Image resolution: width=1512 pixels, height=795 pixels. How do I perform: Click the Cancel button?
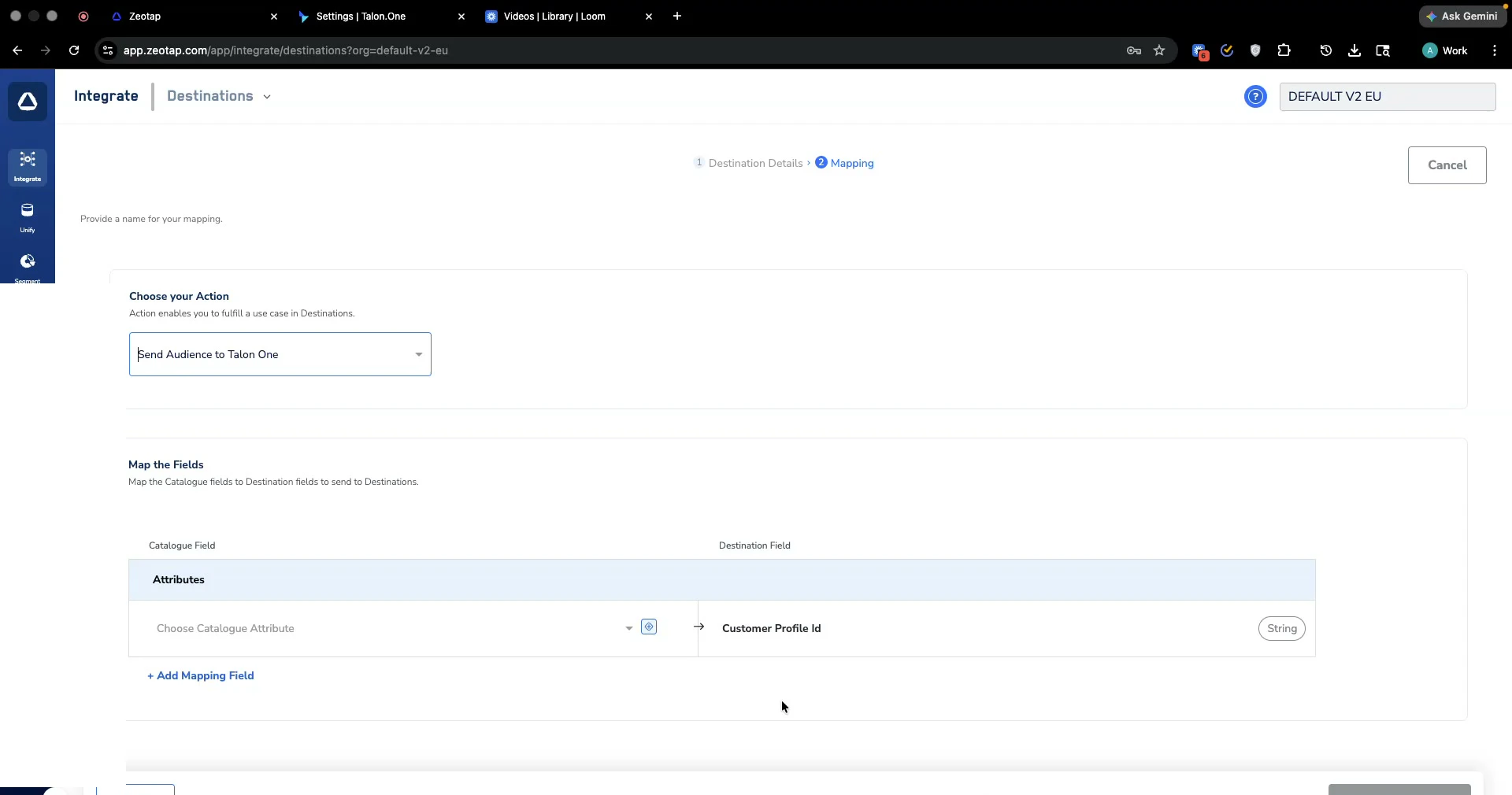click(x=1447, y=165)
